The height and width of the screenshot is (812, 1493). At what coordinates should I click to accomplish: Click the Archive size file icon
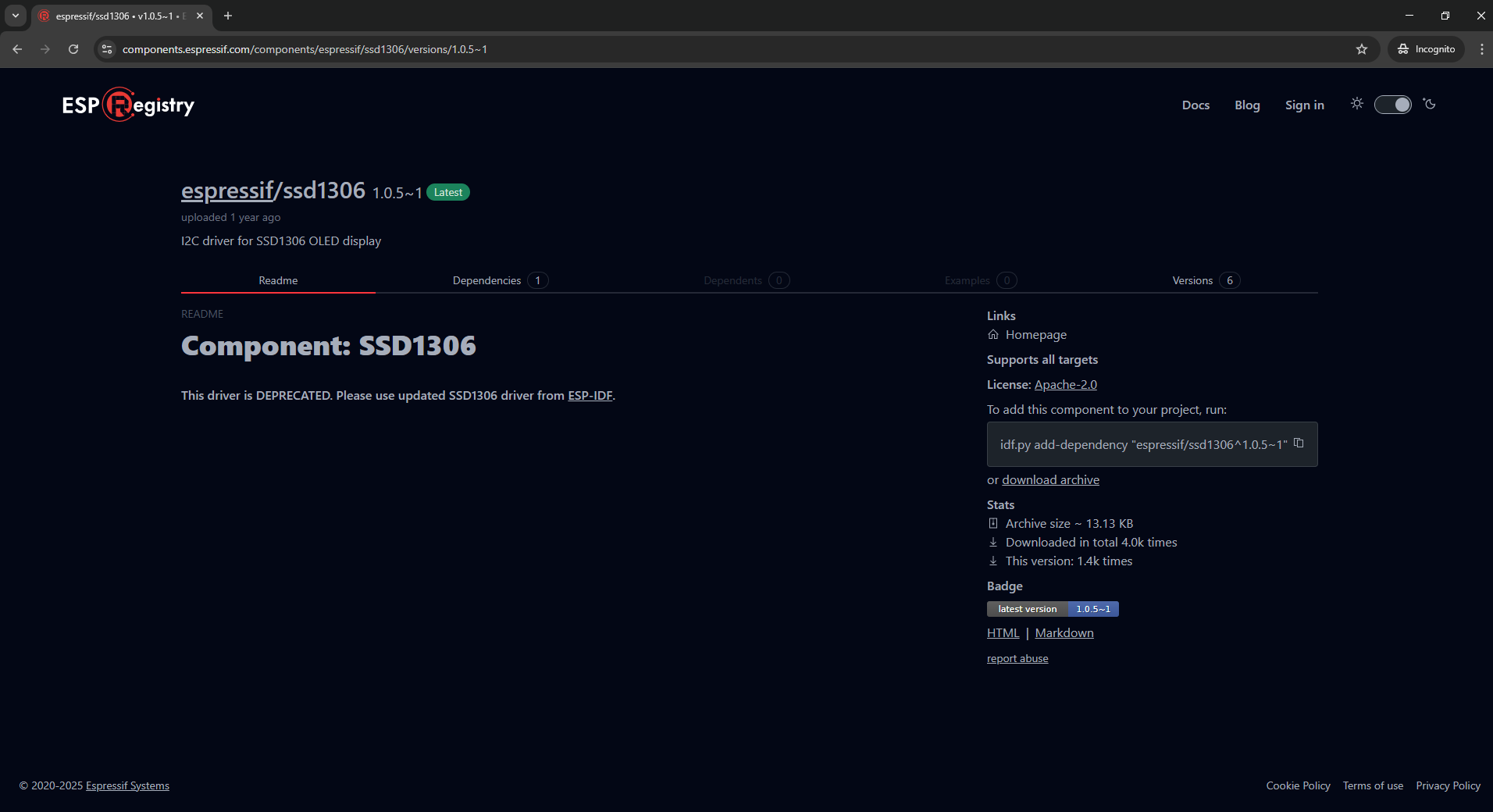pyautogui.click(x=993, y=523)
